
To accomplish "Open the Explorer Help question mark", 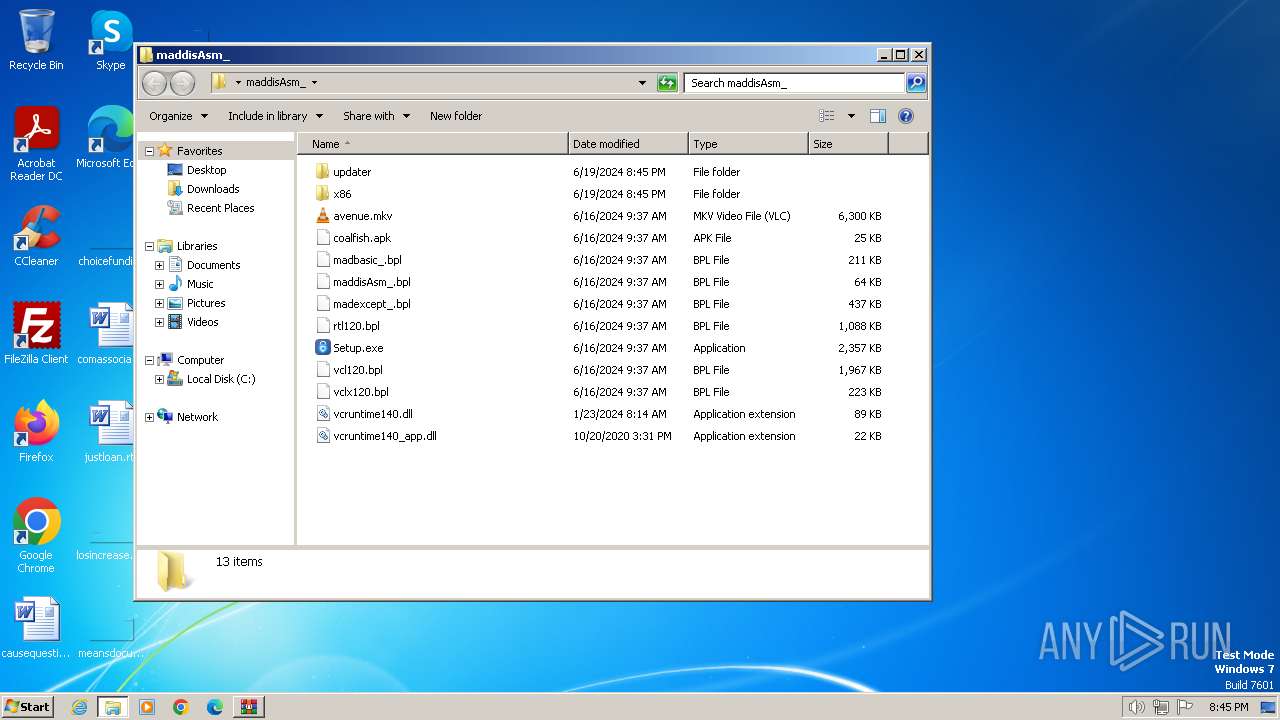I will pyautogui.click(x=906, y=116).
